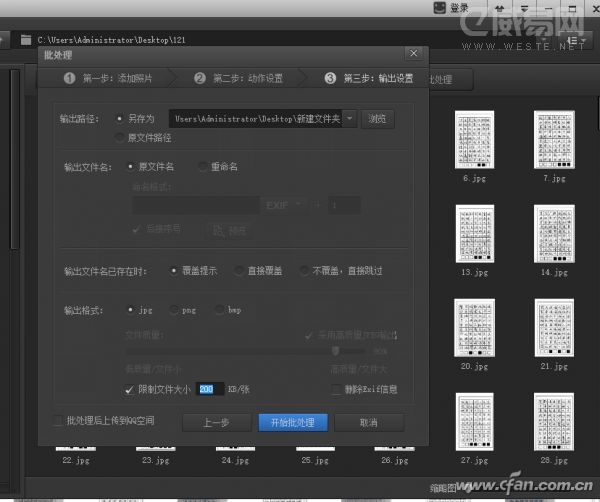Select the 重命名 radio button

coord(202,166)
